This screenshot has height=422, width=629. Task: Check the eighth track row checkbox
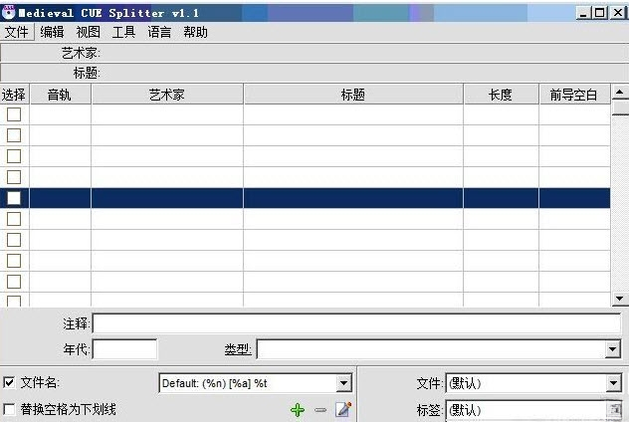point(14,261)
